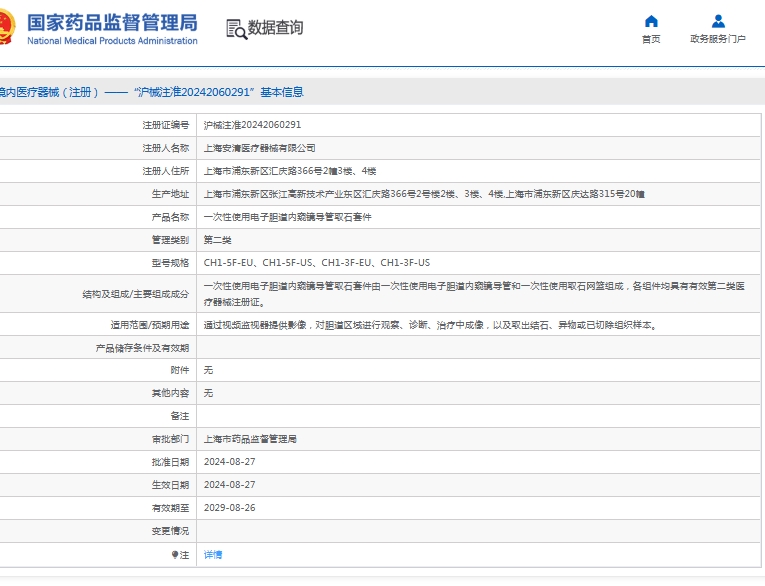Click the 数据查询 search document icon
Viewport: 765px width, 586px height.
237,29
